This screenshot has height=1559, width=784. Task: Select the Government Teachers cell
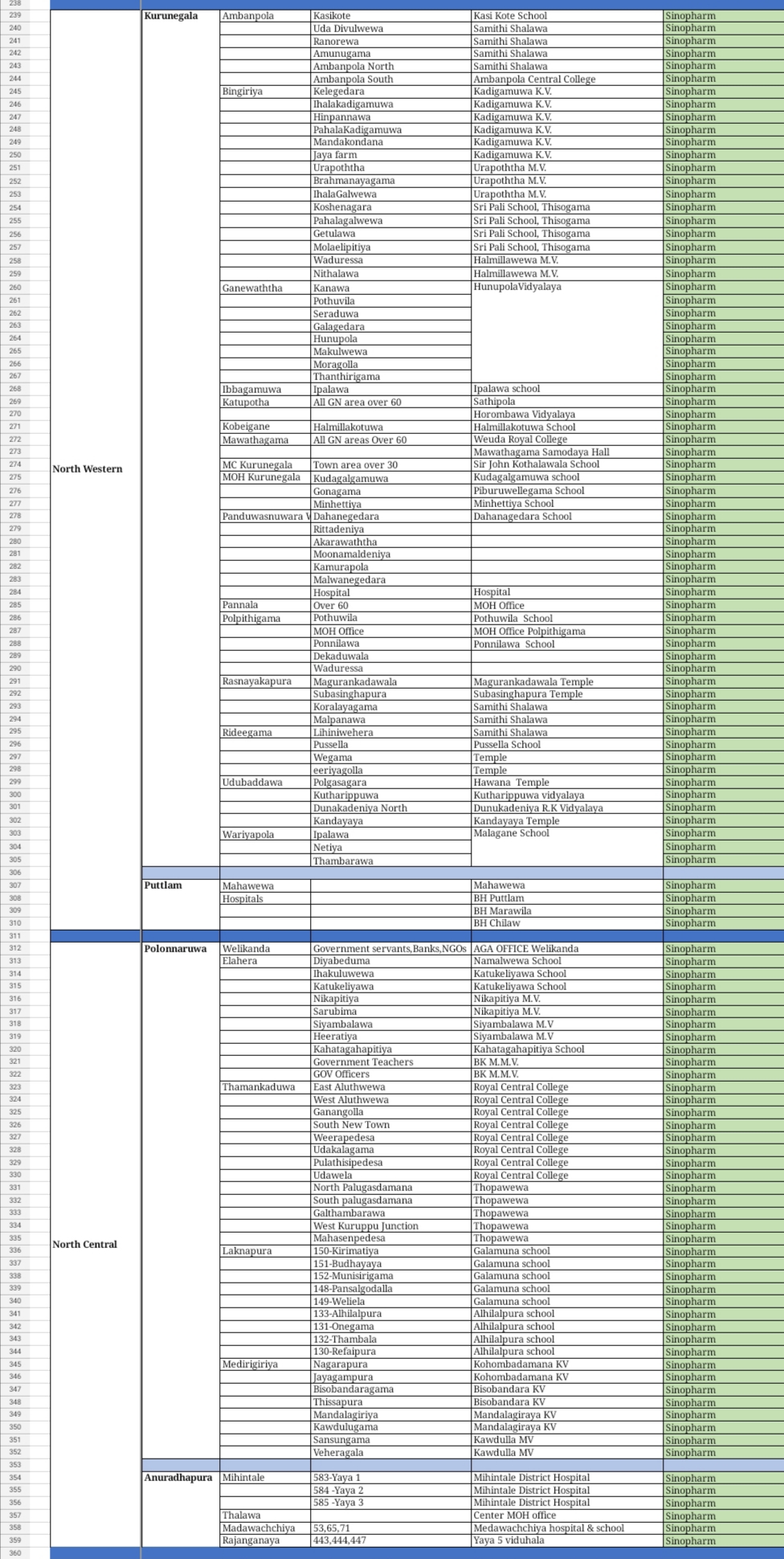[x=391, y=1062]
